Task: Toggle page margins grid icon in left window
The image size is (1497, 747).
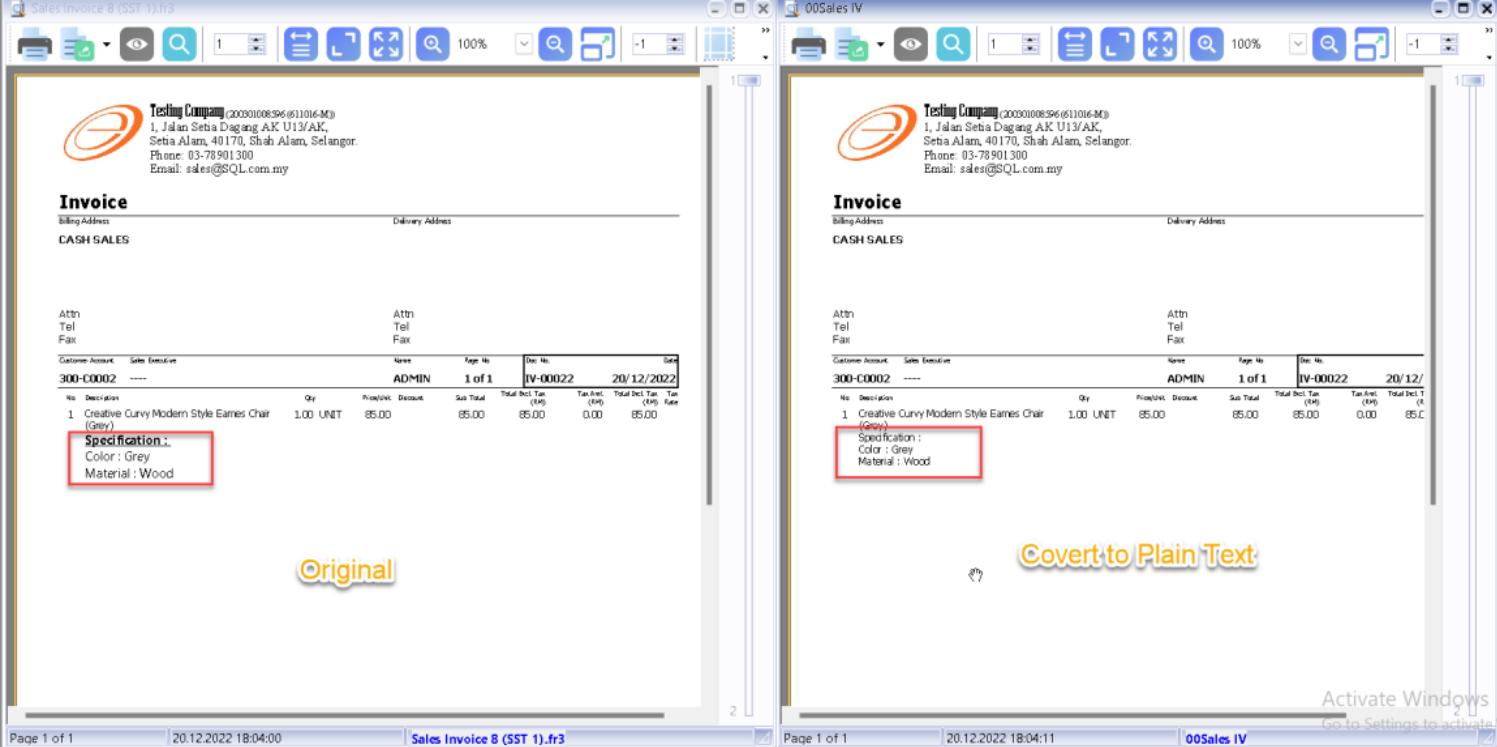Action: tap(718, 45)
